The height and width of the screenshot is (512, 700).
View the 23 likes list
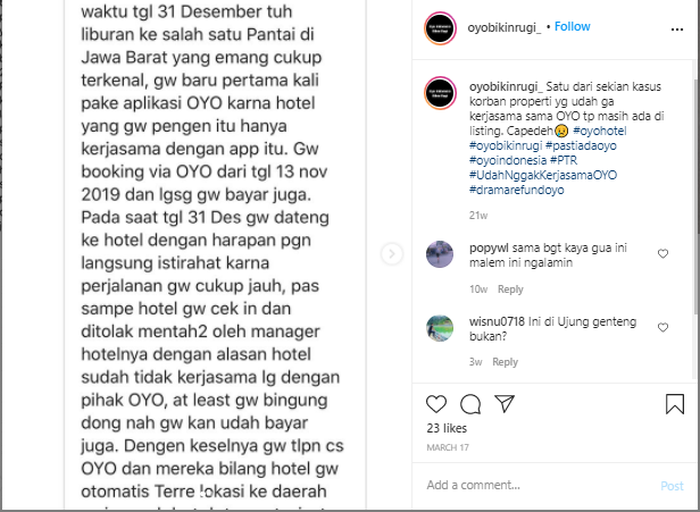[x=446, y=428]
